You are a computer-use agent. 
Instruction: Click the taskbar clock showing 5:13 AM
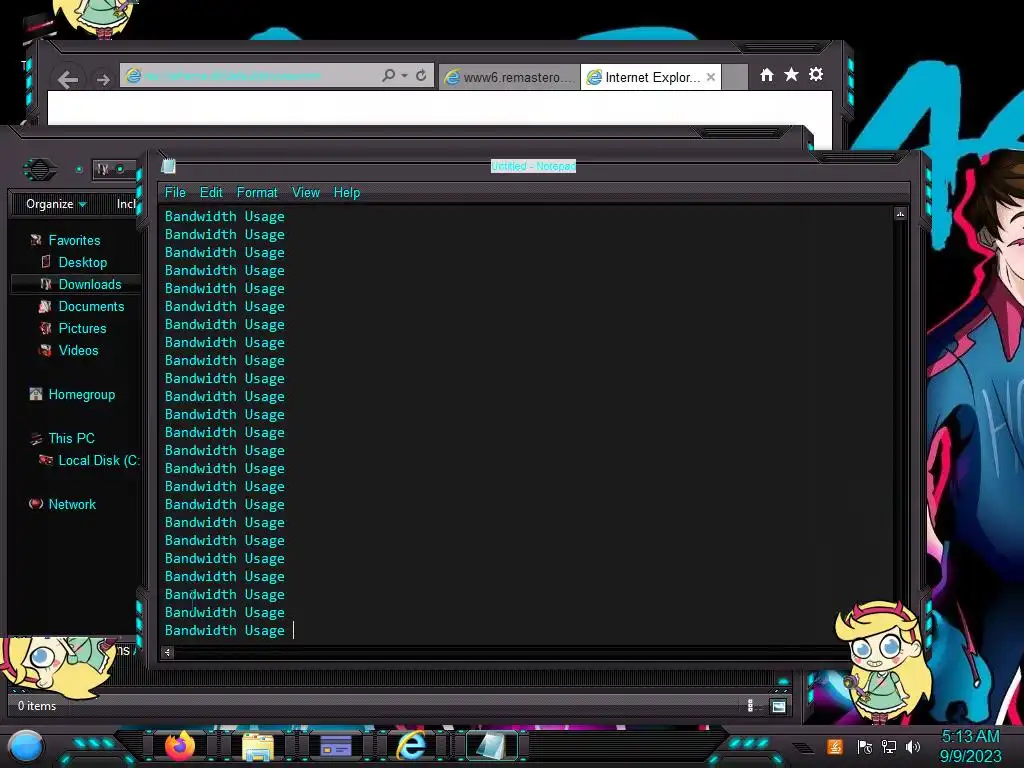[970, 746]
